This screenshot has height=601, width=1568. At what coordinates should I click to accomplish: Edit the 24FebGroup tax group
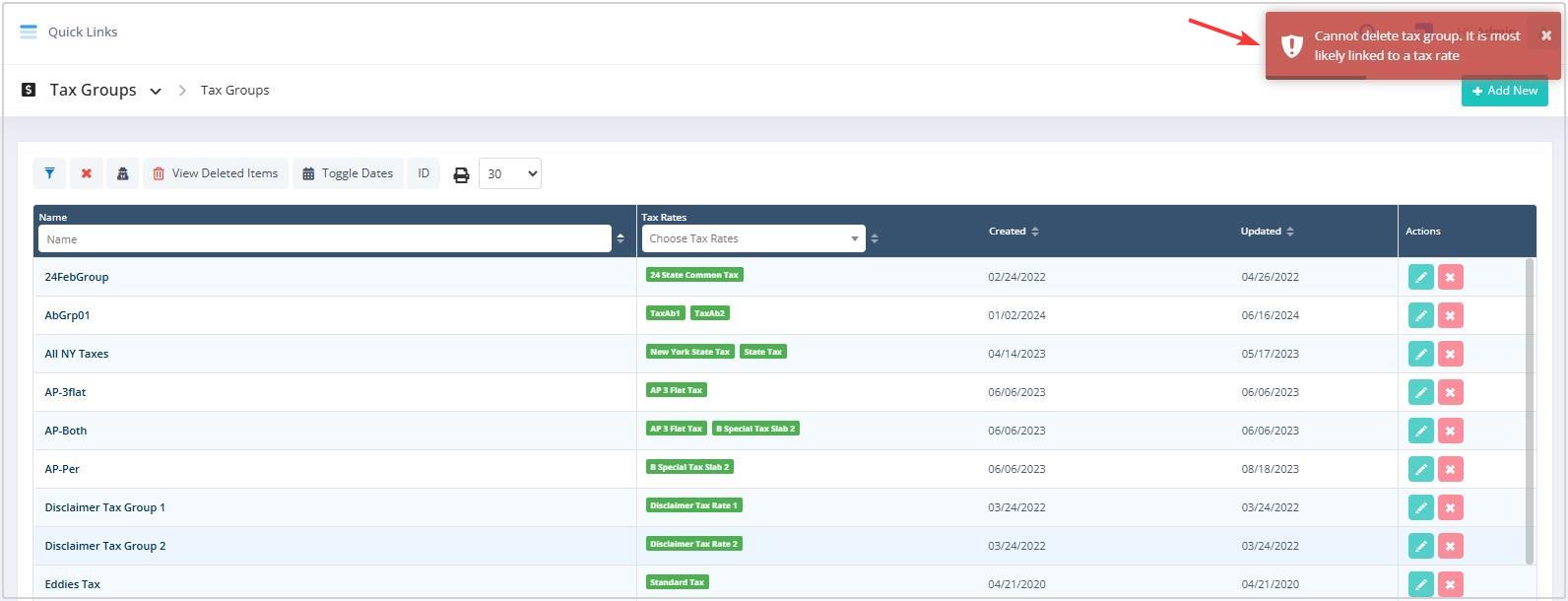[x=1420, y=277]
